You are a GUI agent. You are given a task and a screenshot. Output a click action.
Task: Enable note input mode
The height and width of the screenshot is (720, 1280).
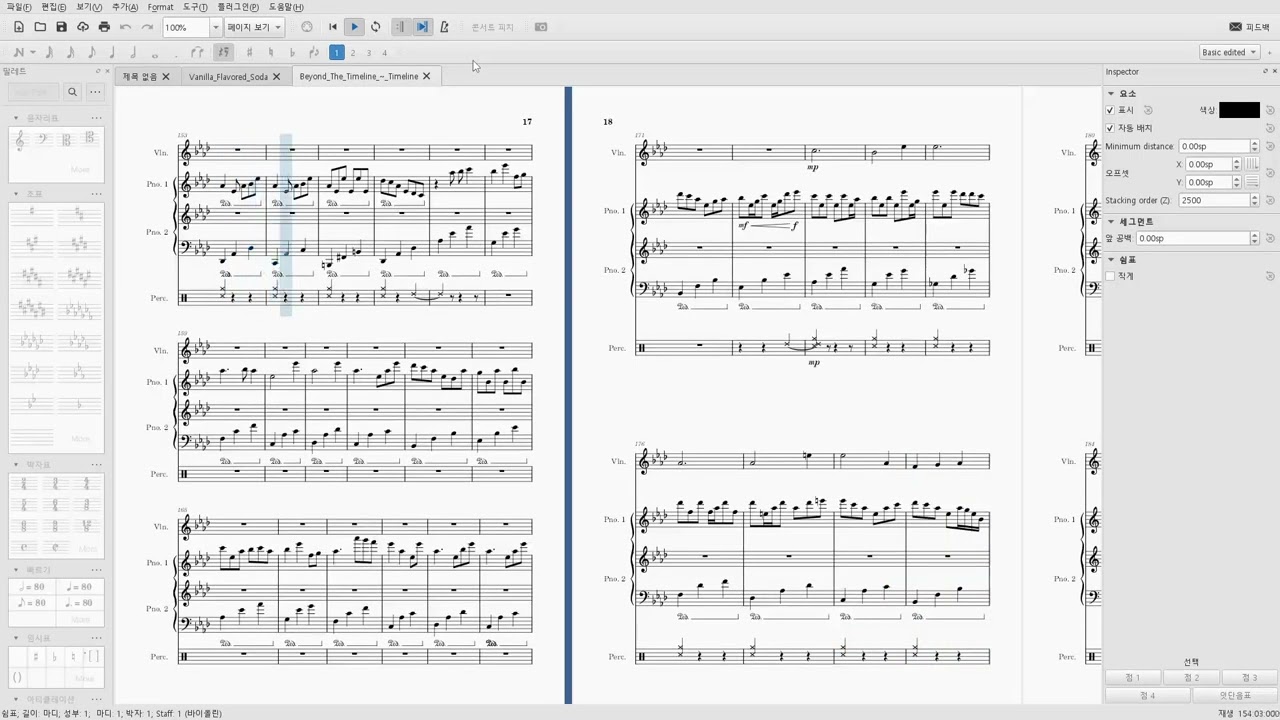click(18, 52)
